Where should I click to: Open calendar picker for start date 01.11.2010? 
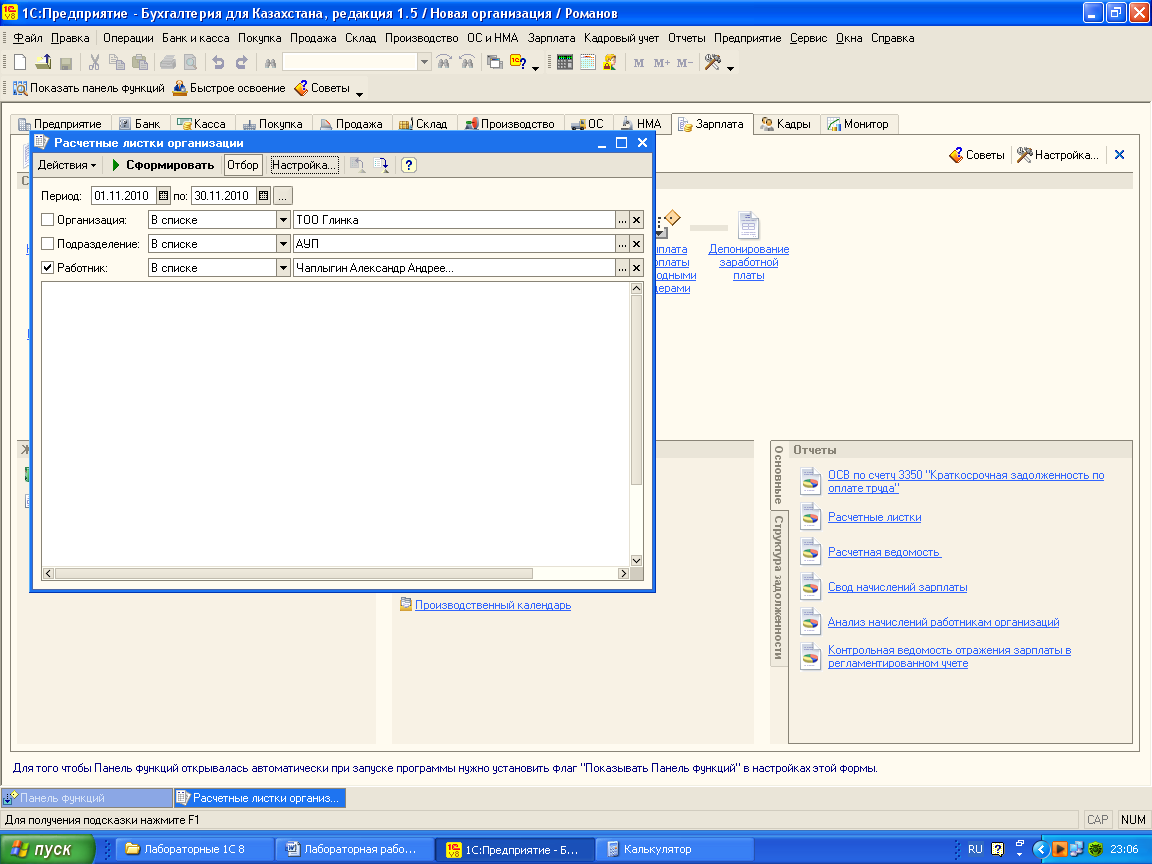point(164,195)
